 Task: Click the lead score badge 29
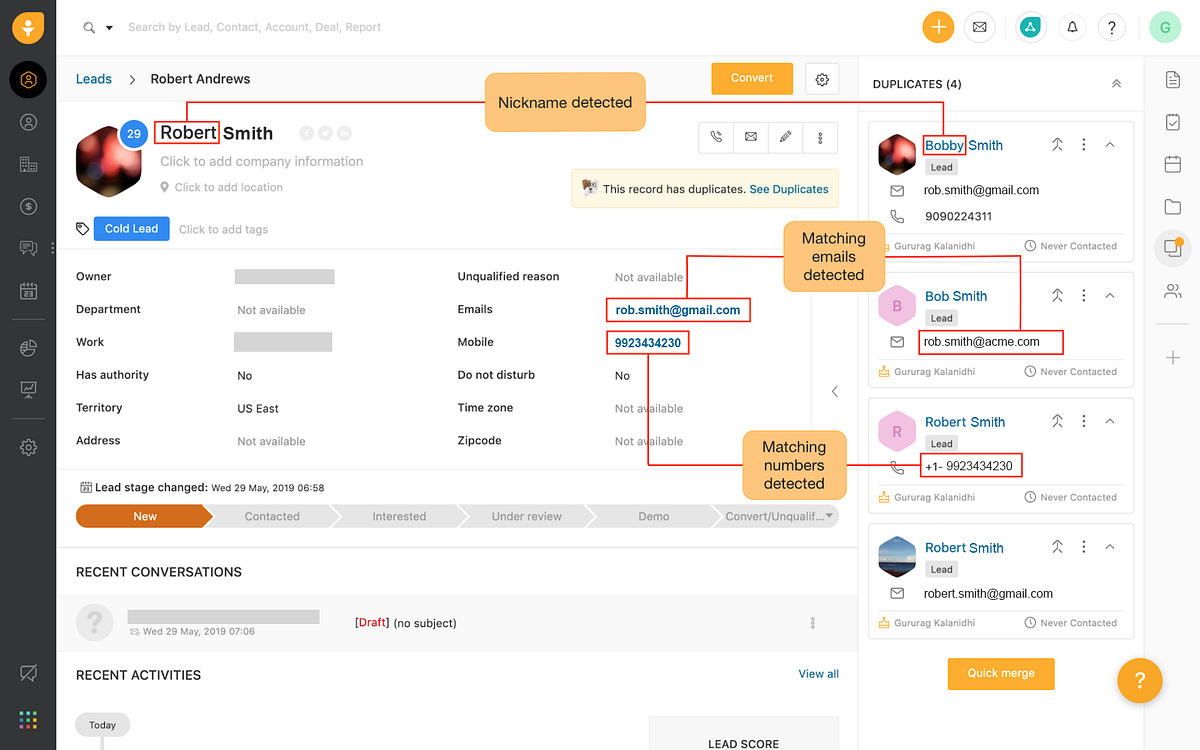tap(134, 133)
